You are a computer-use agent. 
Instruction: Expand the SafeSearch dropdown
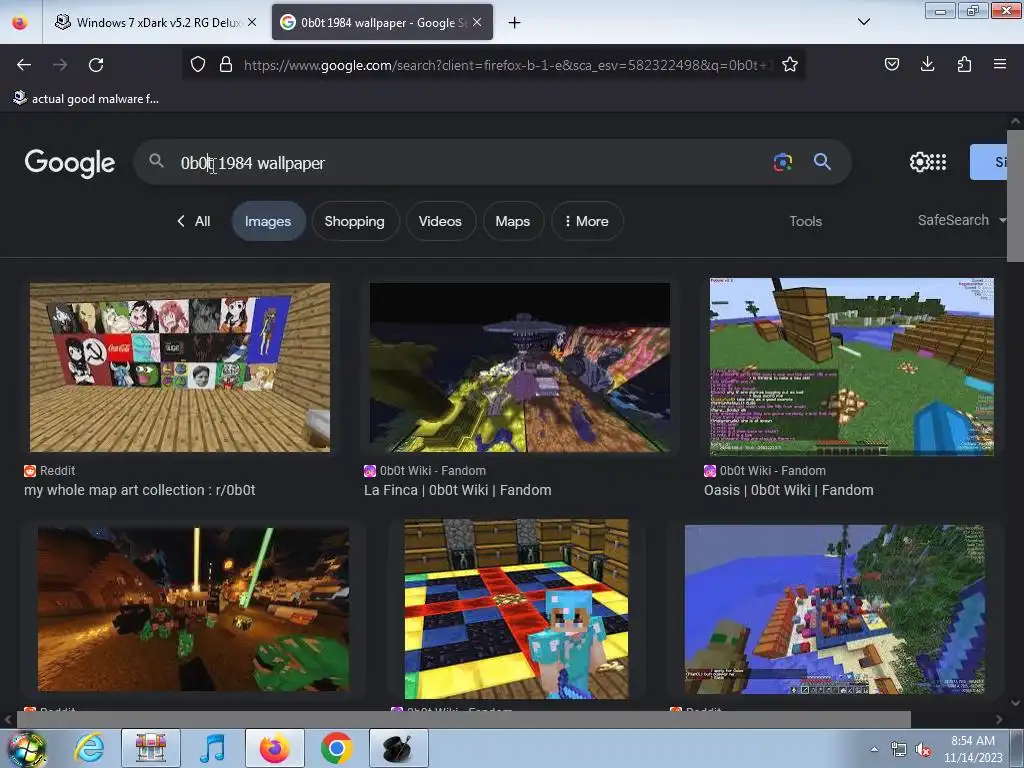coord(961,221)
